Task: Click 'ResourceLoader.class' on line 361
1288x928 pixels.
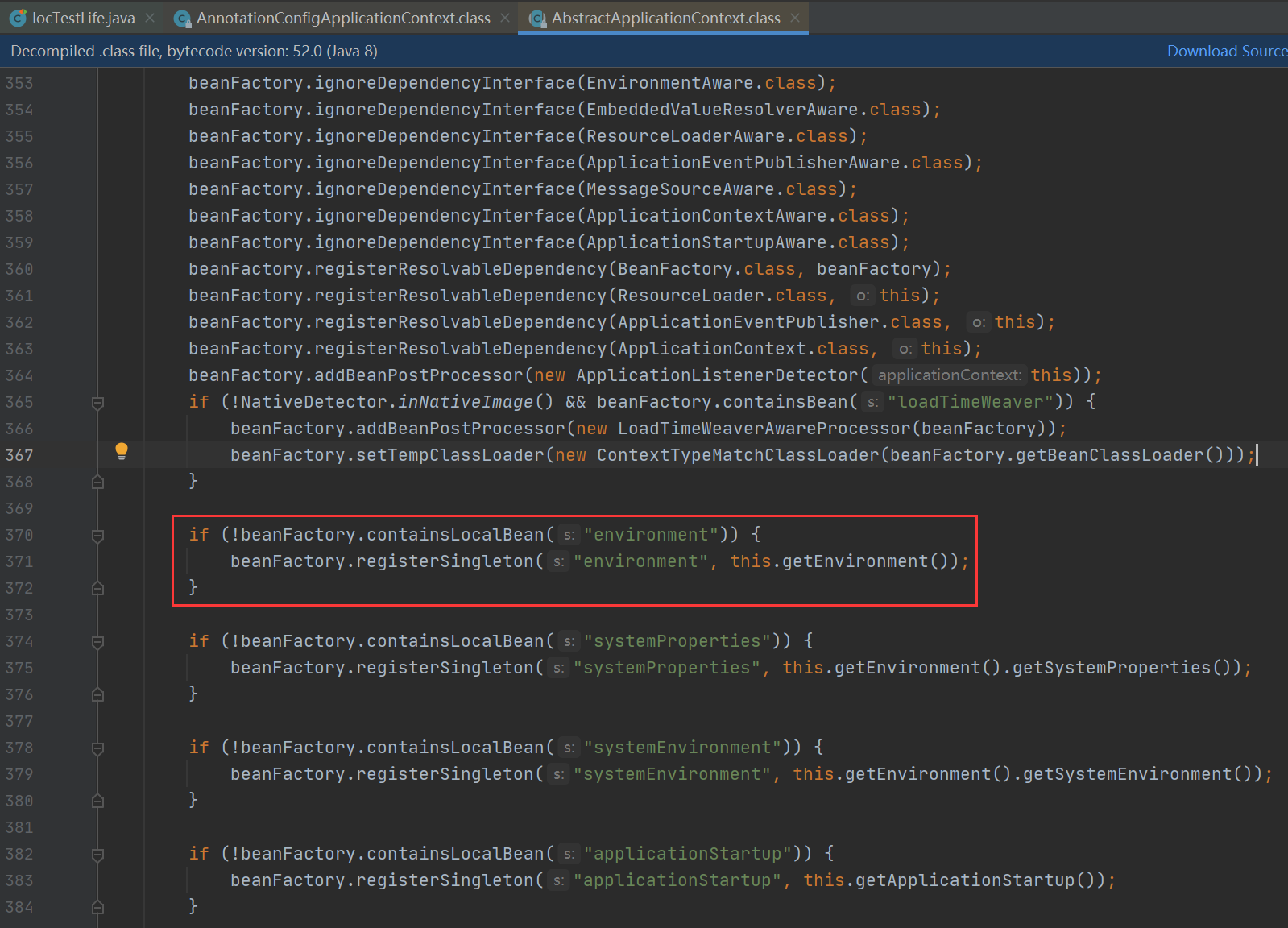Action: coord(723,296)
